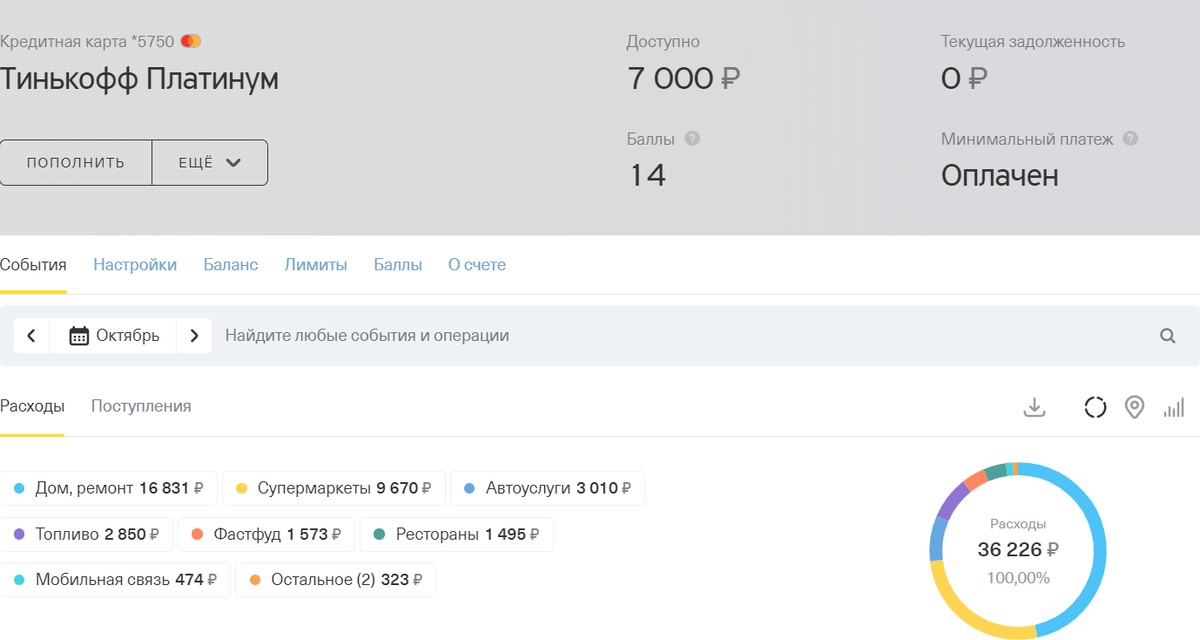This screenshot has height=640, width=1200.
Task: Click the calendar icon beside Октябрь
Action: click(x=79, y=336)
